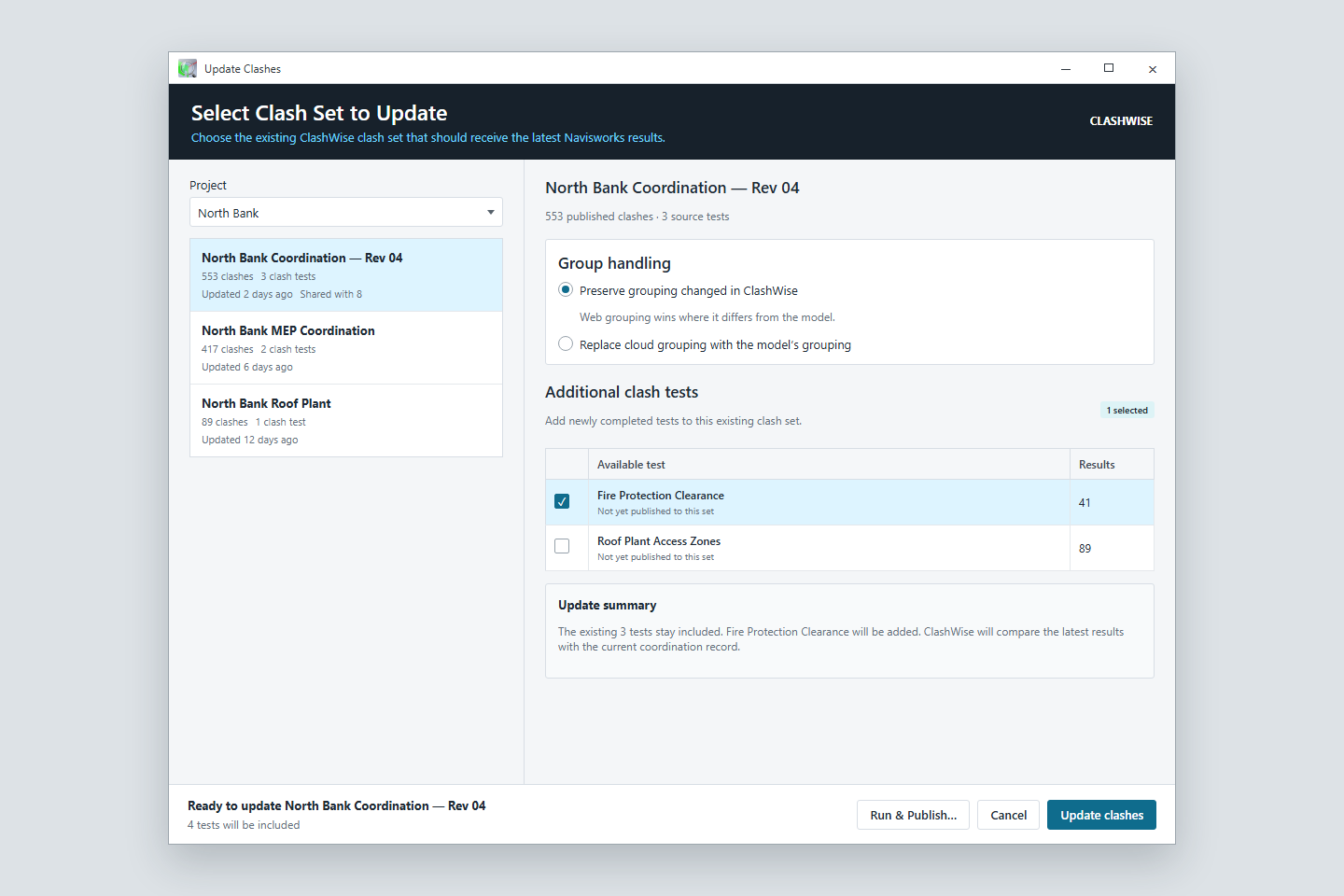The image size is (1344, 896).
Task: Click the 1 selected badge
Action: pos(1127,411)
